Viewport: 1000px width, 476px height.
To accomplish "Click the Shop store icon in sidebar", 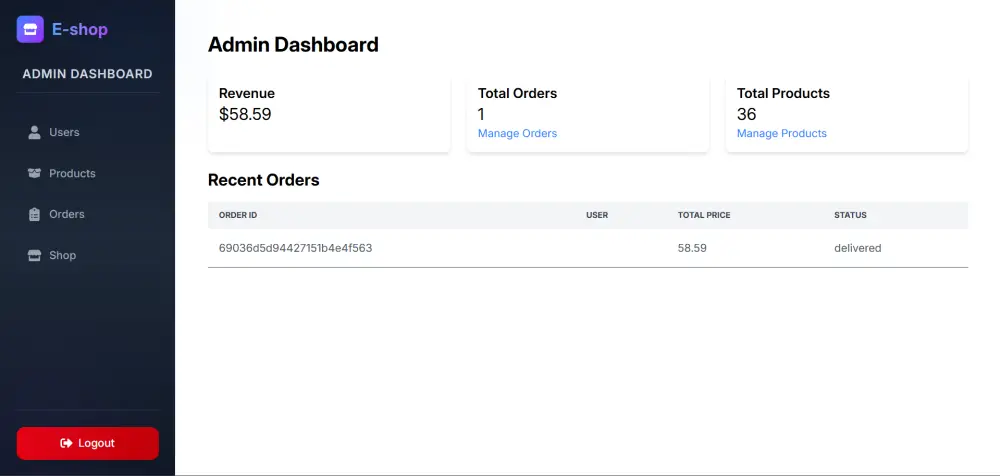I will point(35,255).
